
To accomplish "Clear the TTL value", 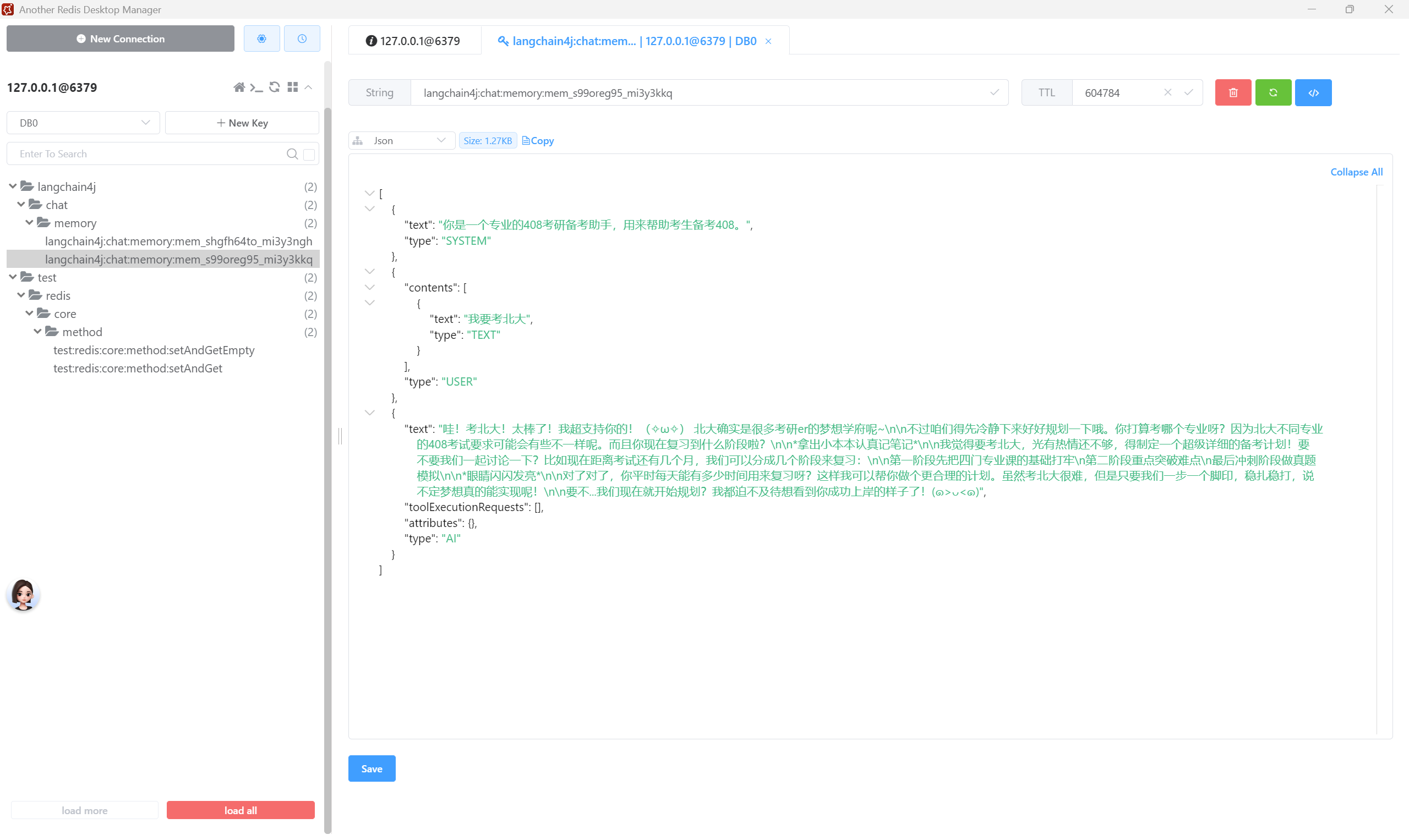I will pos(1167,93).
